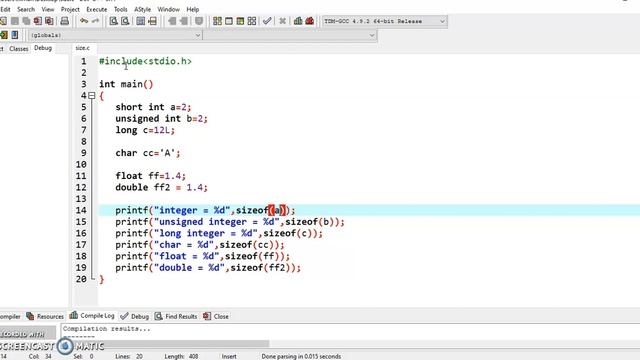Image resolution: width=640 pixels, height=360 pixels.
Task: Click the 'short int a=2;' code line
Action: tap(153, 107)
